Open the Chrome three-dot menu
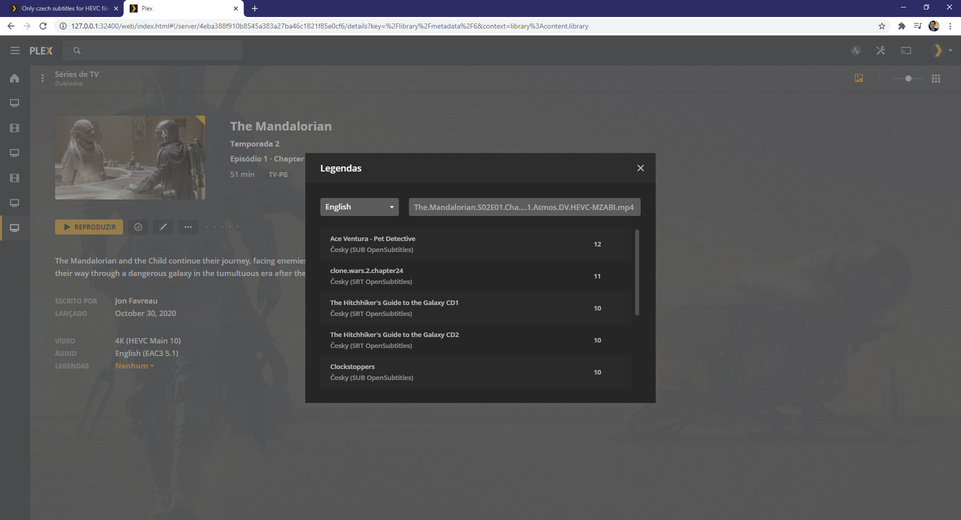The width and height of the screenshot is (961, 520). click(951, 26)
